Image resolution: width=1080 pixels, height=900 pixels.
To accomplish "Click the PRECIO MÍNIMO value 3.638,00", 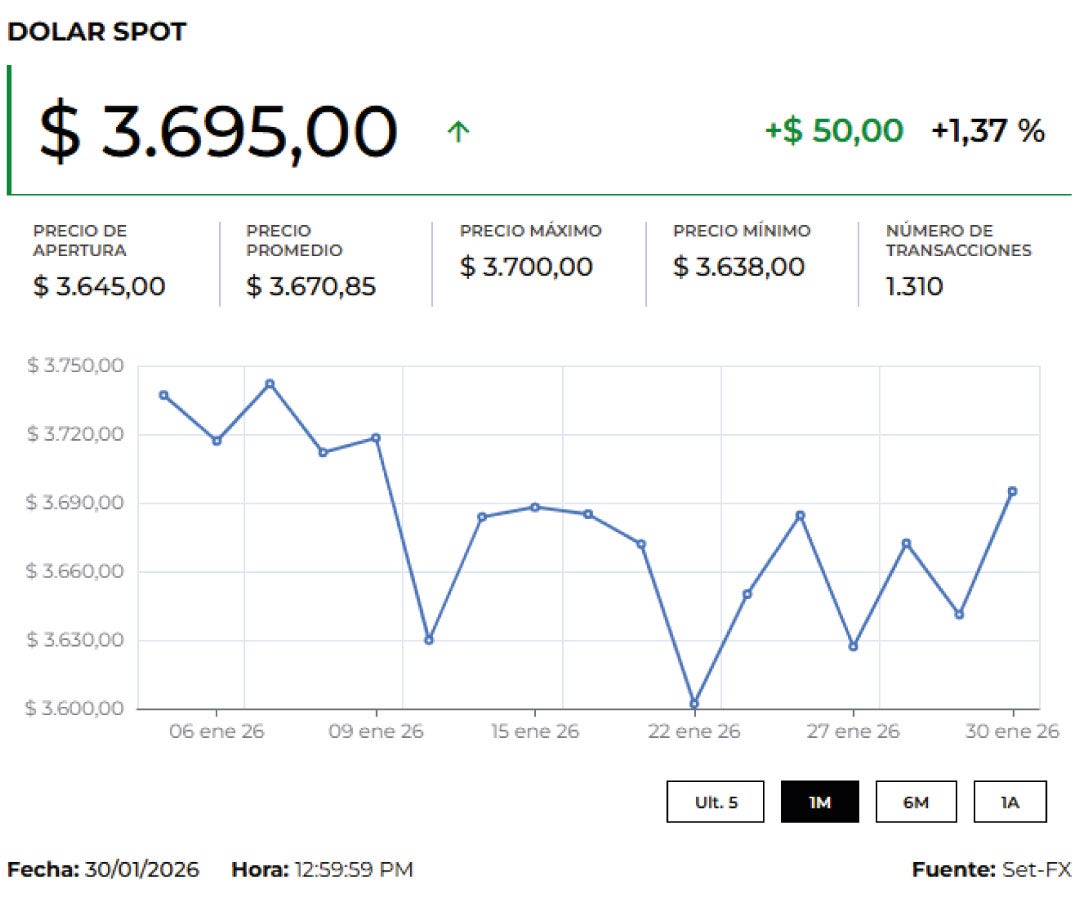I will pyautogui.click(x=738, y=267).
